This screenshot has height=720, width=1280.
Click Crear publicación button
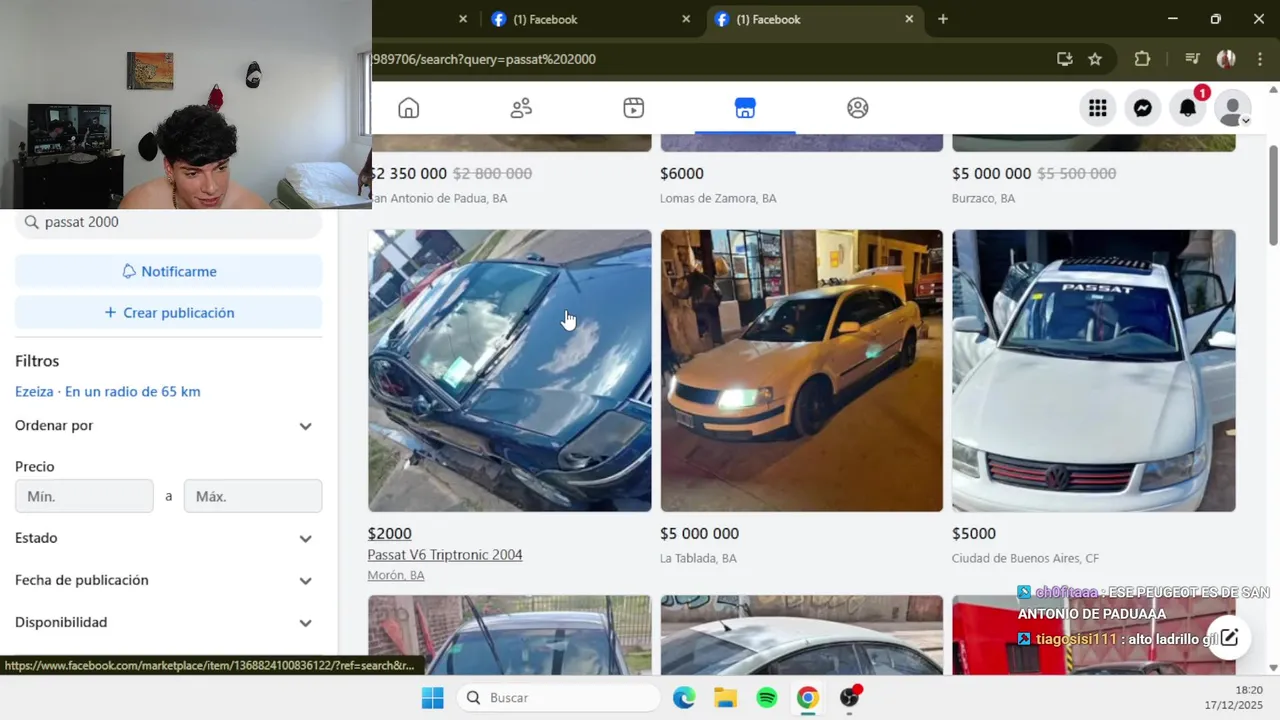pyautogui.click(x=168, y=313)
